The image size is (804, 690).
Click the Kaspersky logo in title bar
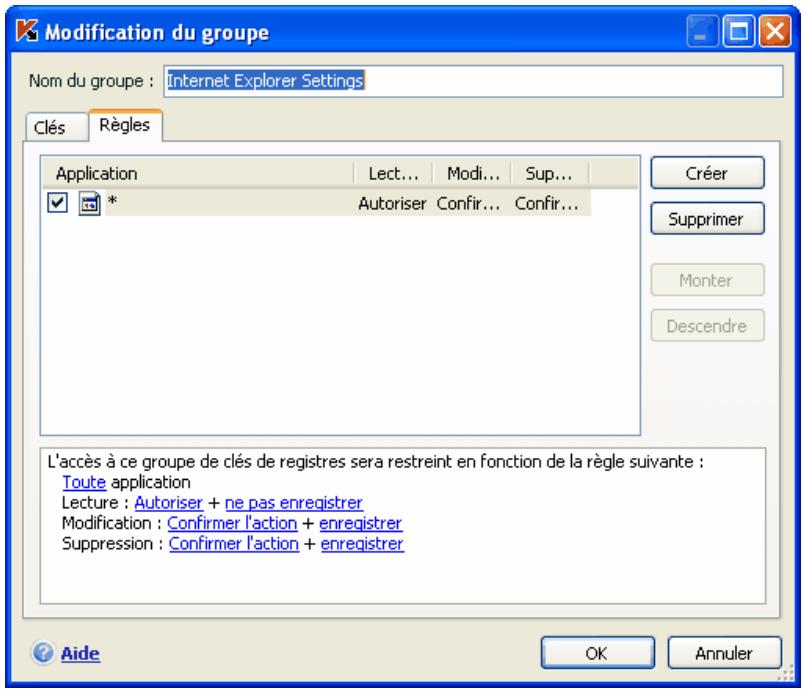[x=27, y=31]
